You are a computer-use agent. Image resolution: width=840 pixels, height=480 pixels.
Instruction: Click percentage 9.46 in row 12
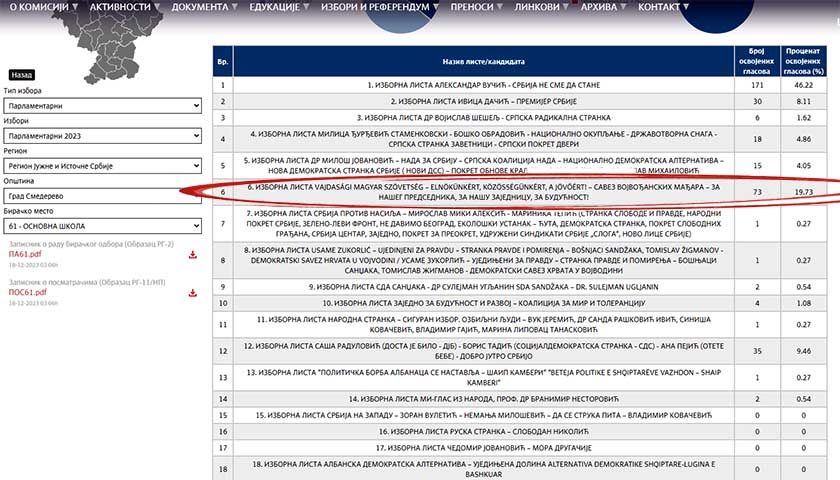pyautogui.click(x=803, y=351)
